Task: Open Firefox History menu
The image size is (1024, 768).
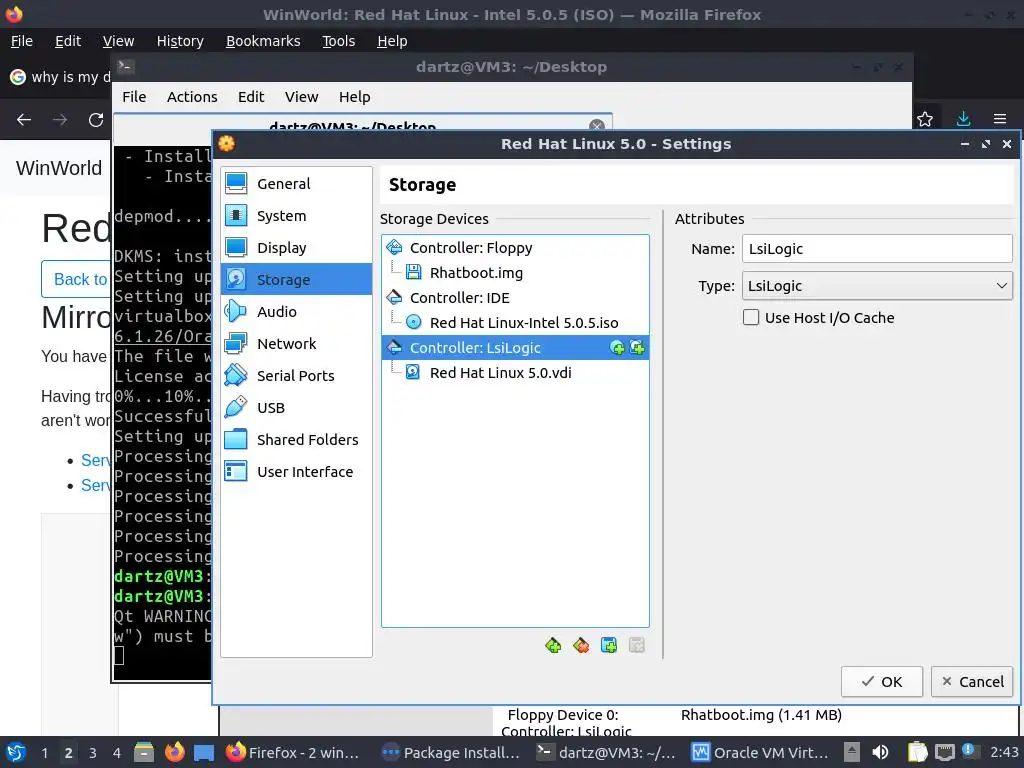Action: coord(180,41)
